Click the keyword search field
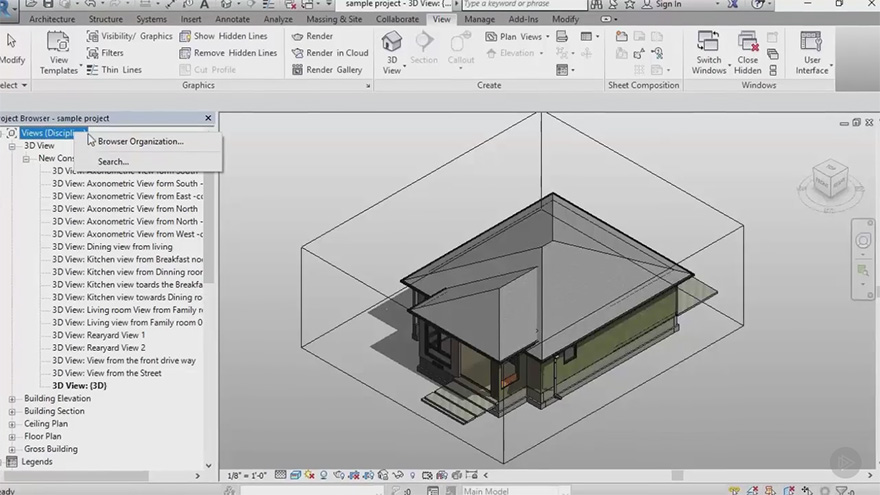This screenshot has height=495, width=880. click(x=523, y=4)
